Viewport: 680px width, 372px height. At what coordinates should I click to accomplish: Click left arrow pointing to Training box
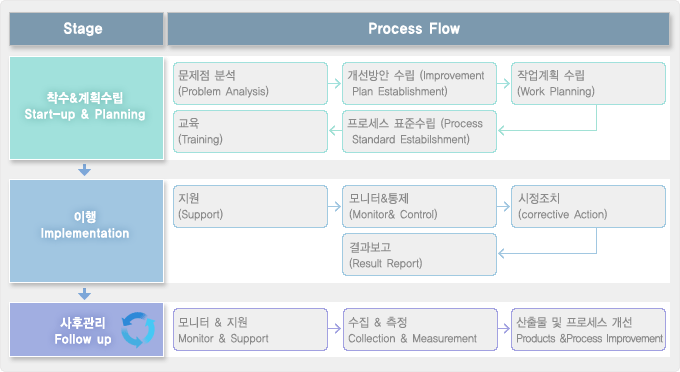(335, 130)
